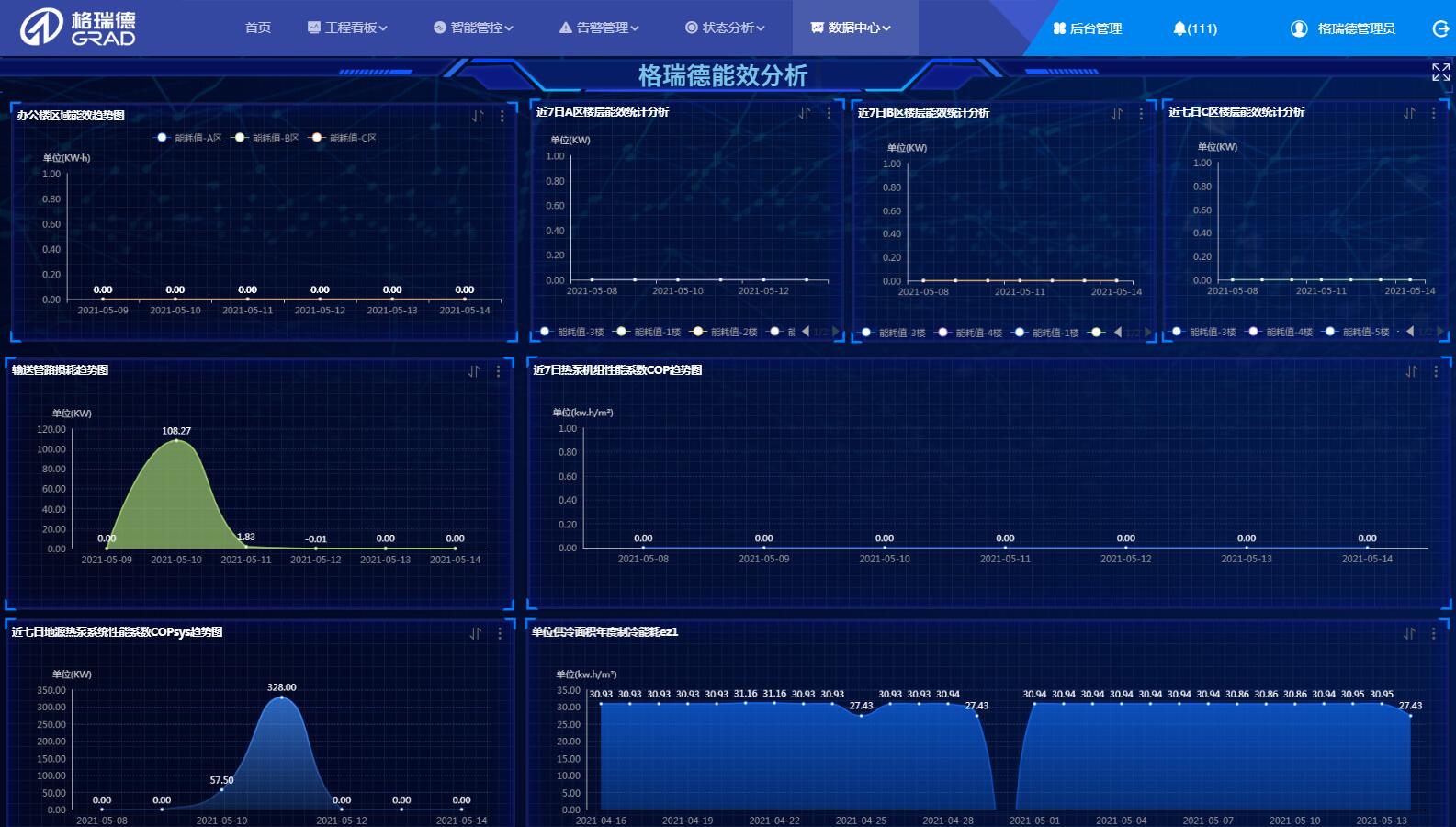Open the 数据中心 dropdown menu
The height and width of the screenshot is (827, 1456).
click(x=851, y=28)
